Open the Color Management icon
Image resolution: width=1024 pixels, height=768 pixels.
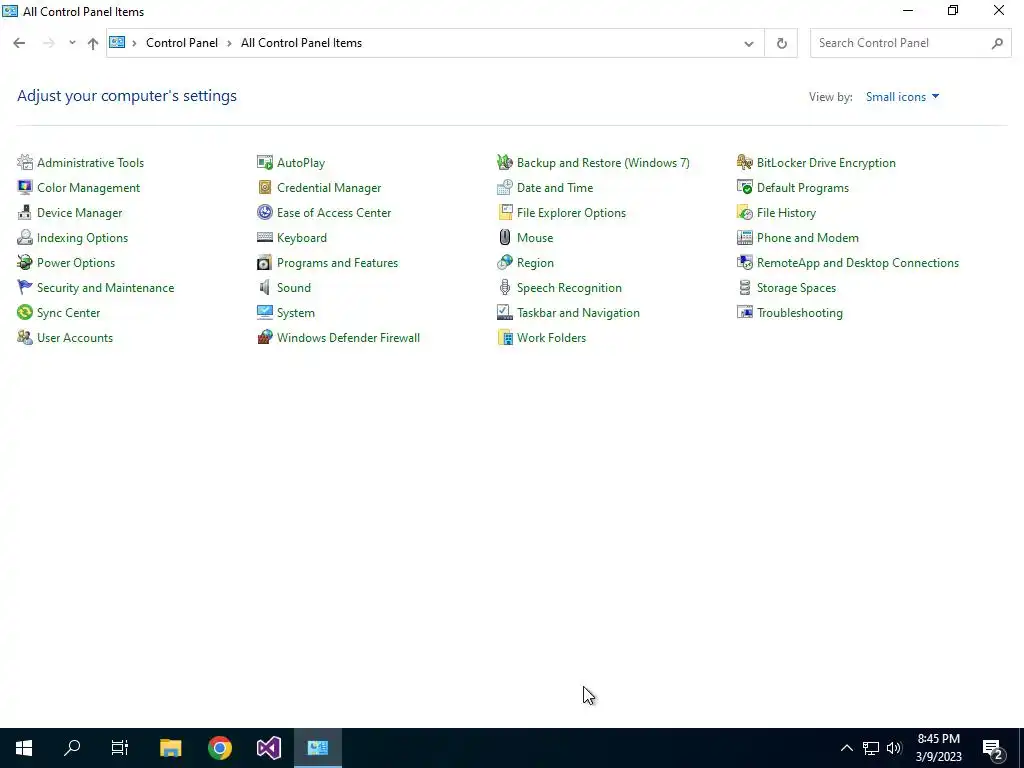tap(25, 187)
